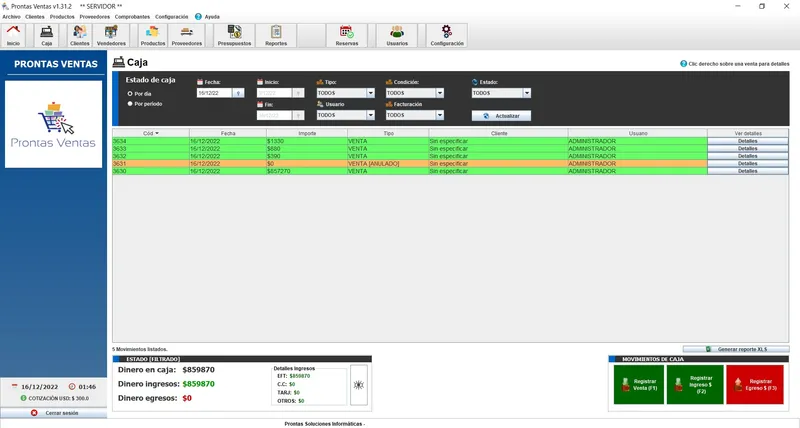This screenshot has height=428, width=800.
Task: Click the Dinero egresos $0 value
Action: [187, 398]
